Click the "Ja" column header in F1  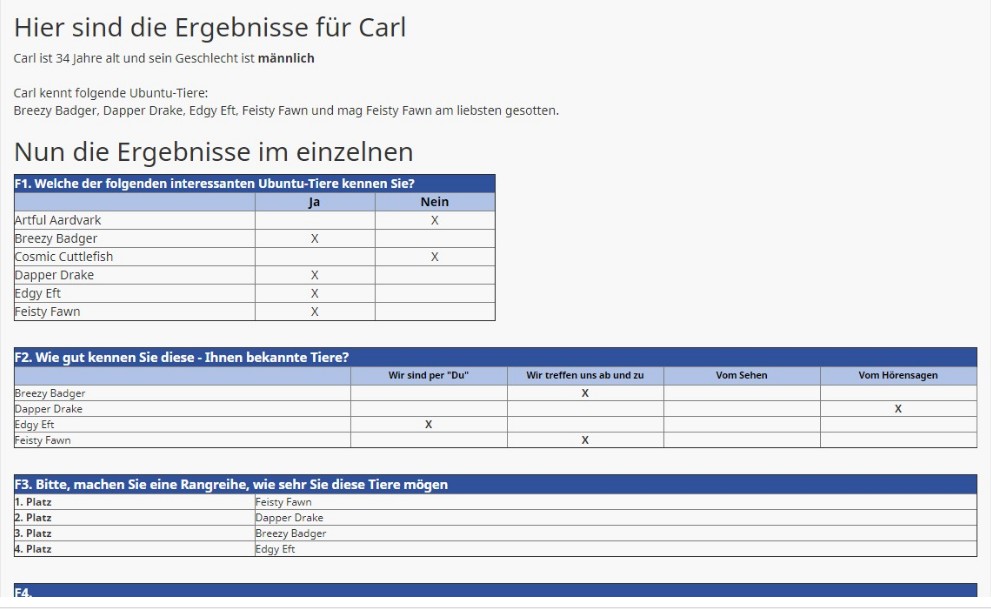coord(314,202)
